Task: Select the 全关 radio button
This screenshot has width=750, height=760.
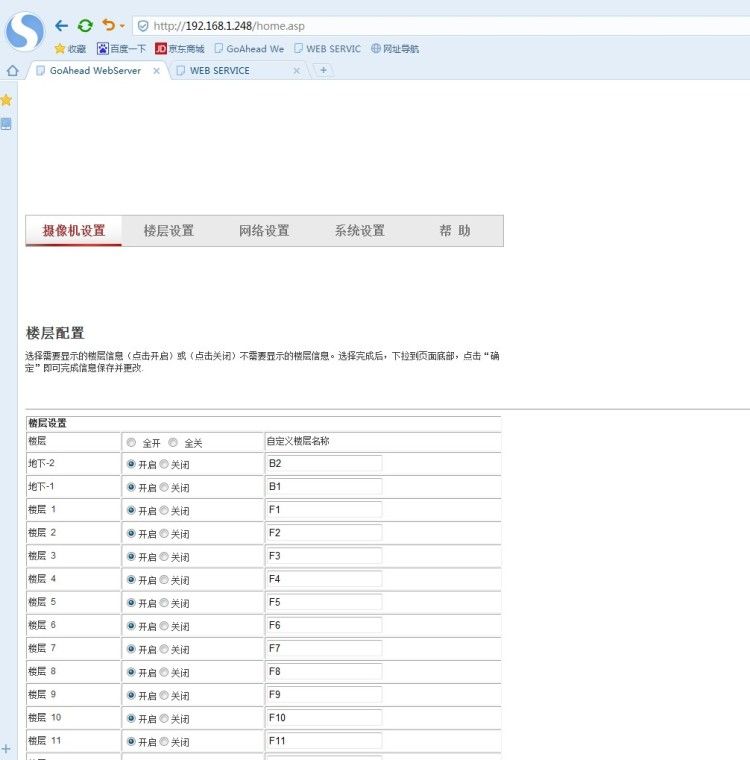Action: [173, 443]
